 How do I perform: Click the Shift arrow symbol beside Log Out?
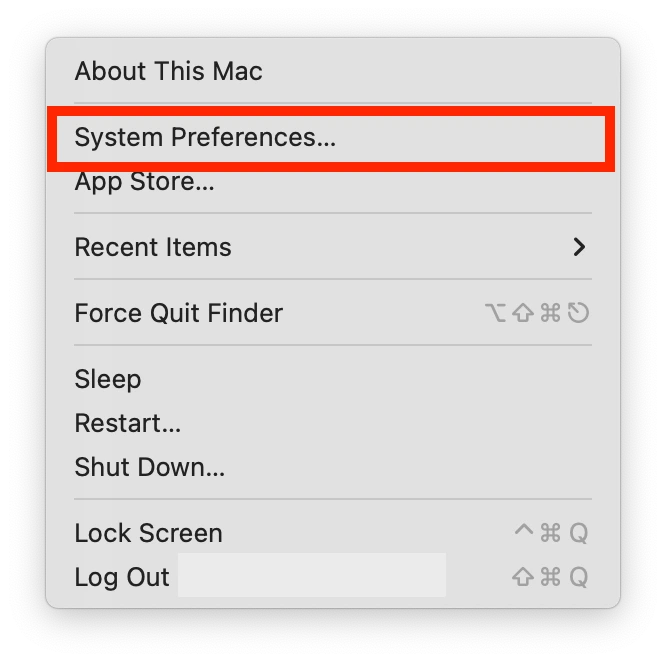tap(523, 577)
